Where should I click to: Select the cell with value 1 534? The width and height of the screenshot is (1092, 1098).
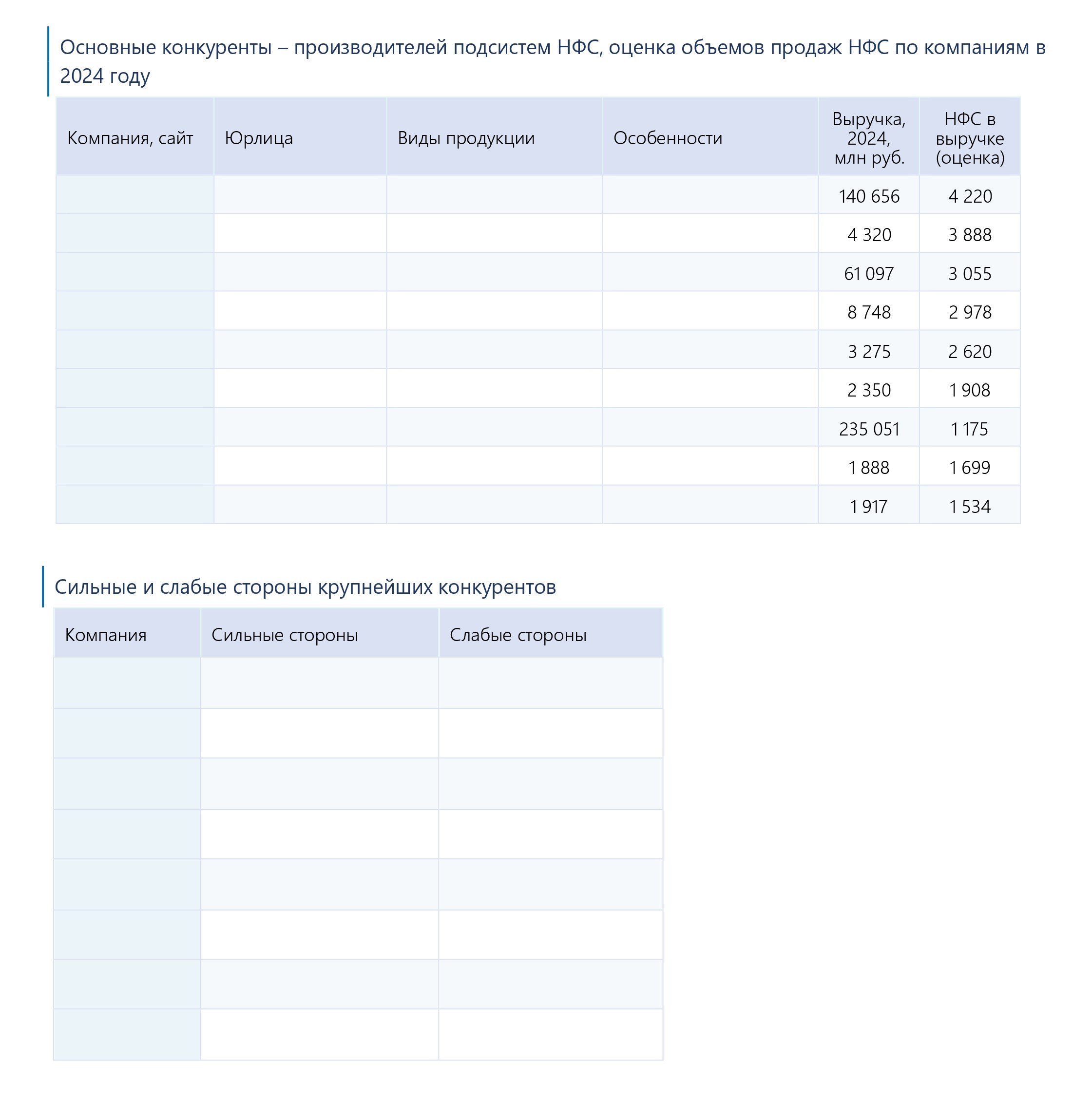click(969, 506)
